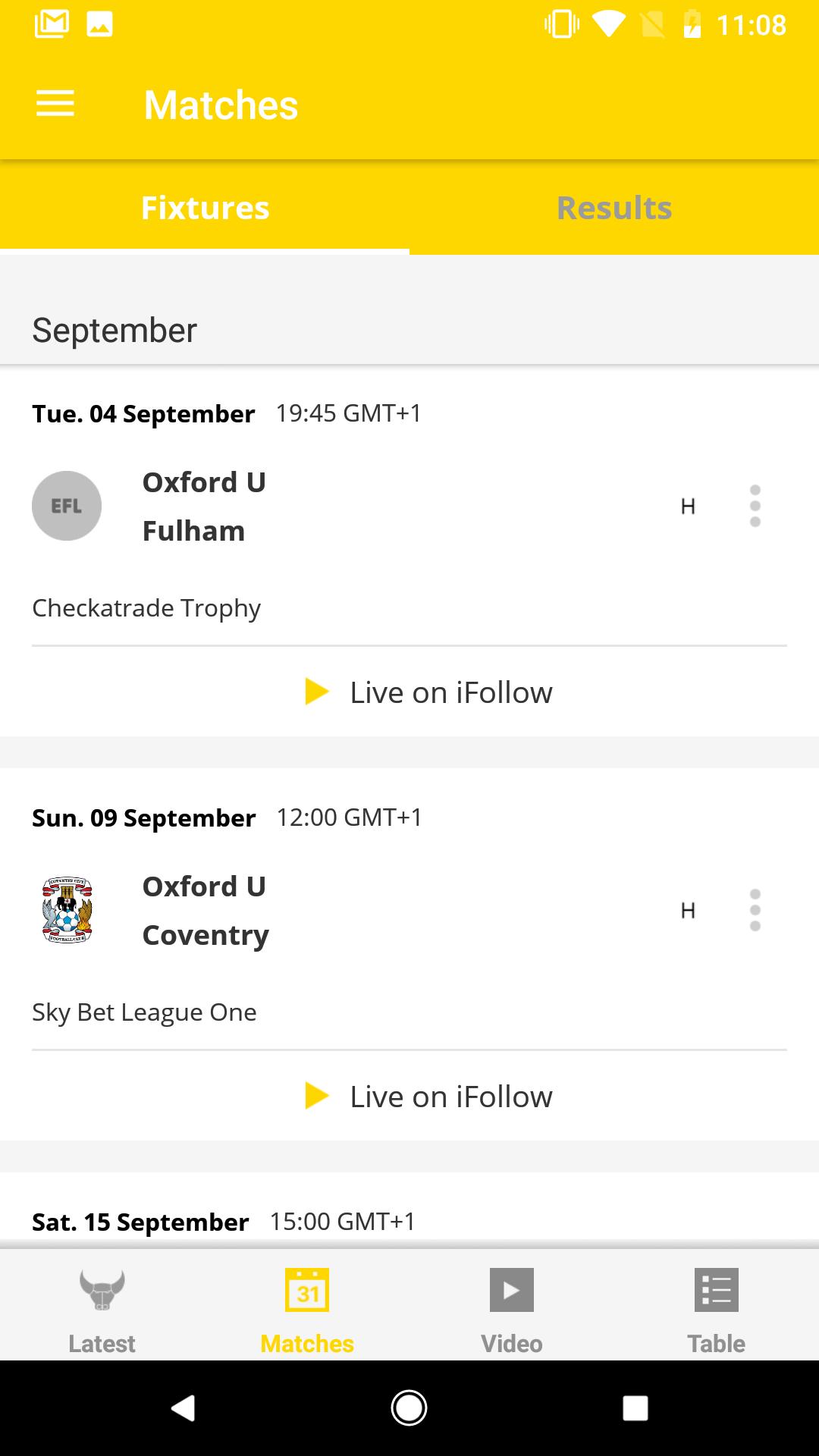Screen dimensions: 819x1456
Task: Open the Latest tab ox icon
Action: click(102, 1290)
